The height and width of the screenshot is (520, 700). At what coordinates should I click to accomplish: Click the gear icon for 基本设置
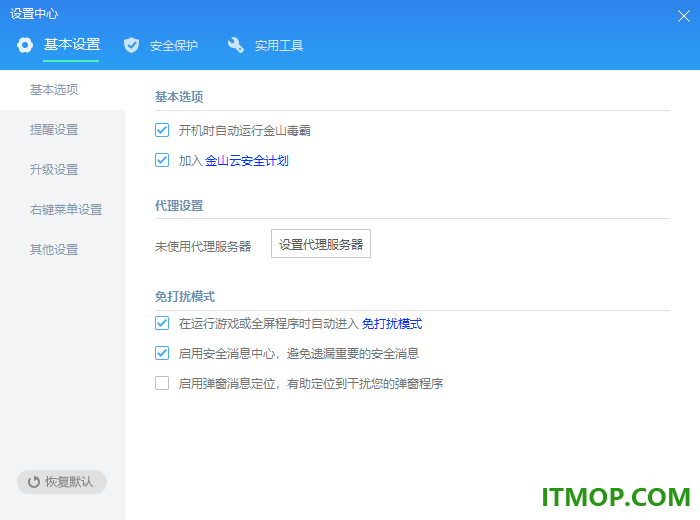[x=25, y=45]
